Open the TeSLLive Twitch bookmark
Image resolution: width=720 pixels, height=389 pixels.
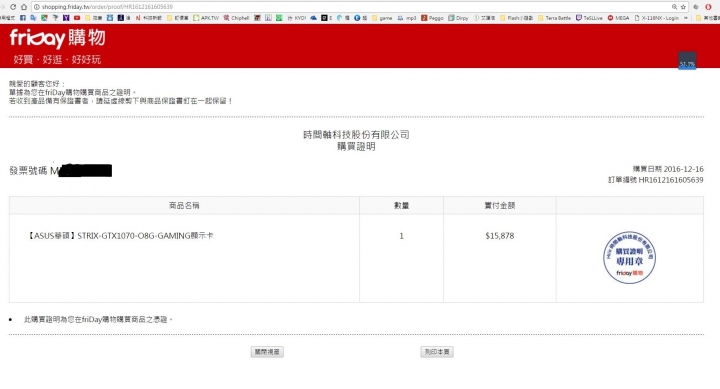[589, 18]
